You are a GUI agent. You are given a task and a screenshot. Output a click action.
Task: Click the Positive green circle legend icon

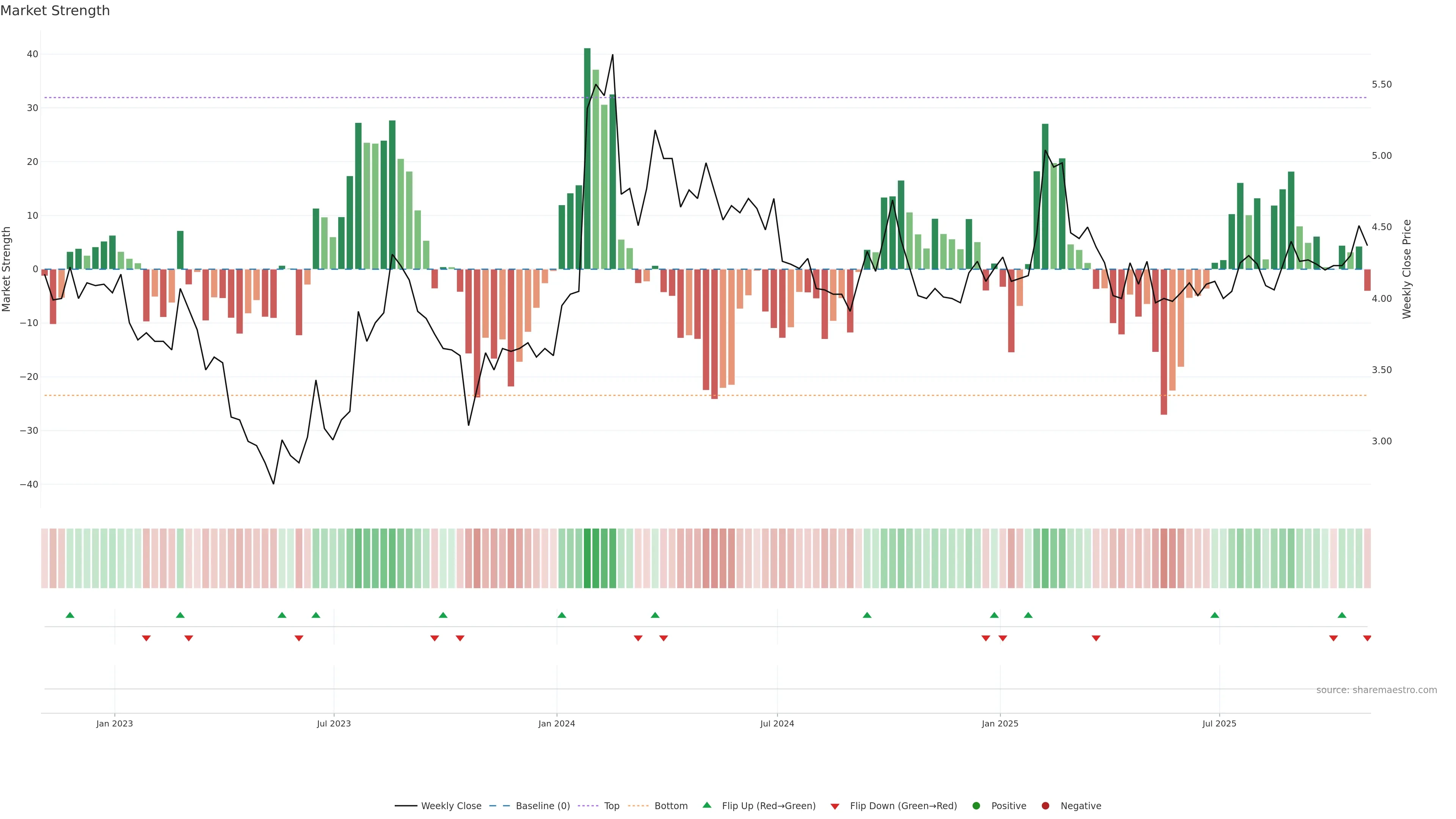click(x=976, y=805)
